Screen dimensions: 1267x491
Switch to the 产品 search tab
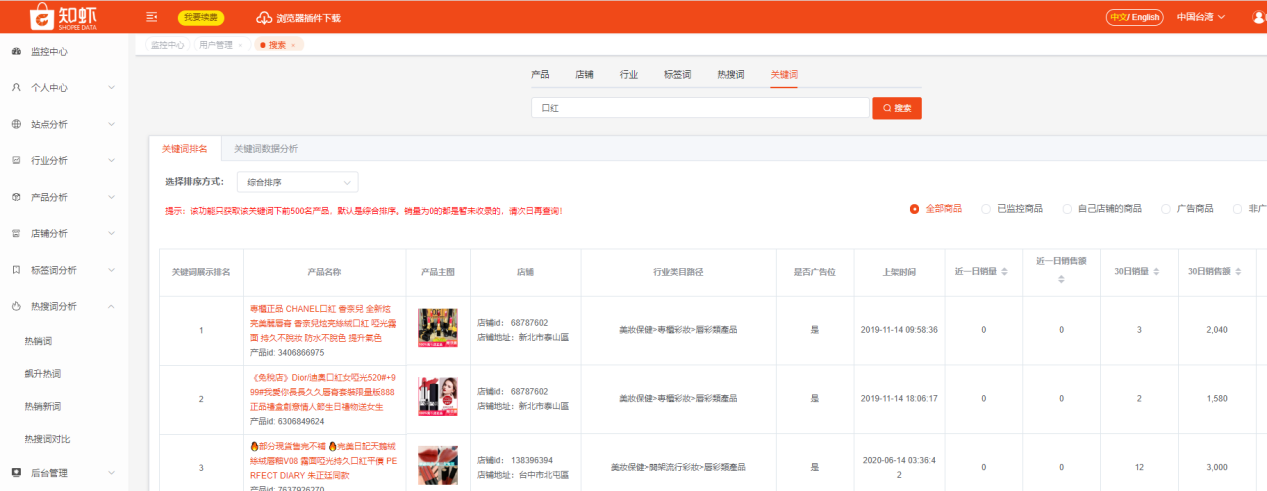click(540, 75)
